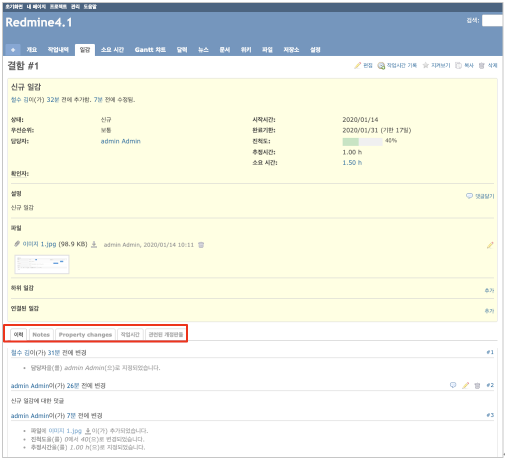This screenshot has width=505, height=460.
Task: Open the 설정 (settings) tab
Action: 315,50
